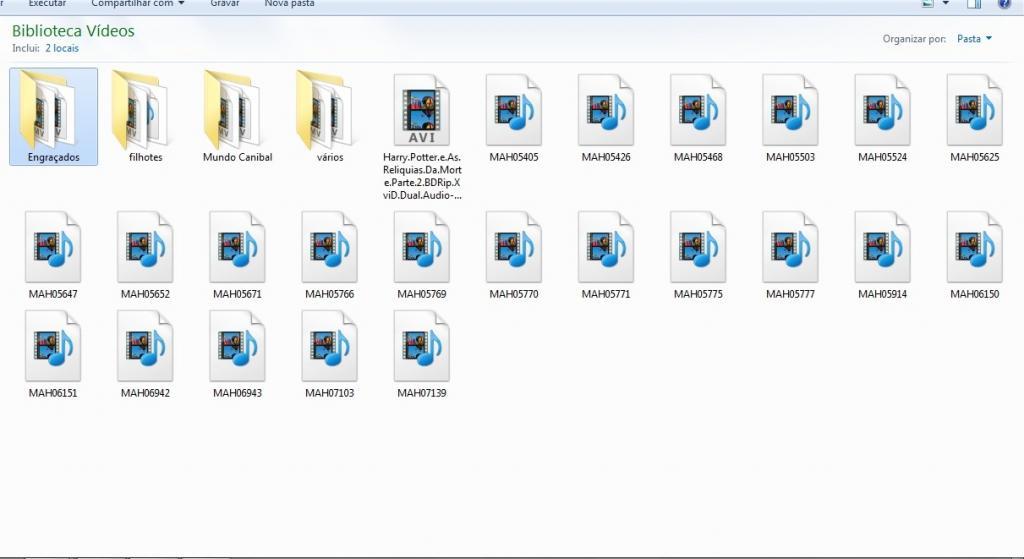
Task: Select video file MAH05671
Action: pos(237,255)
